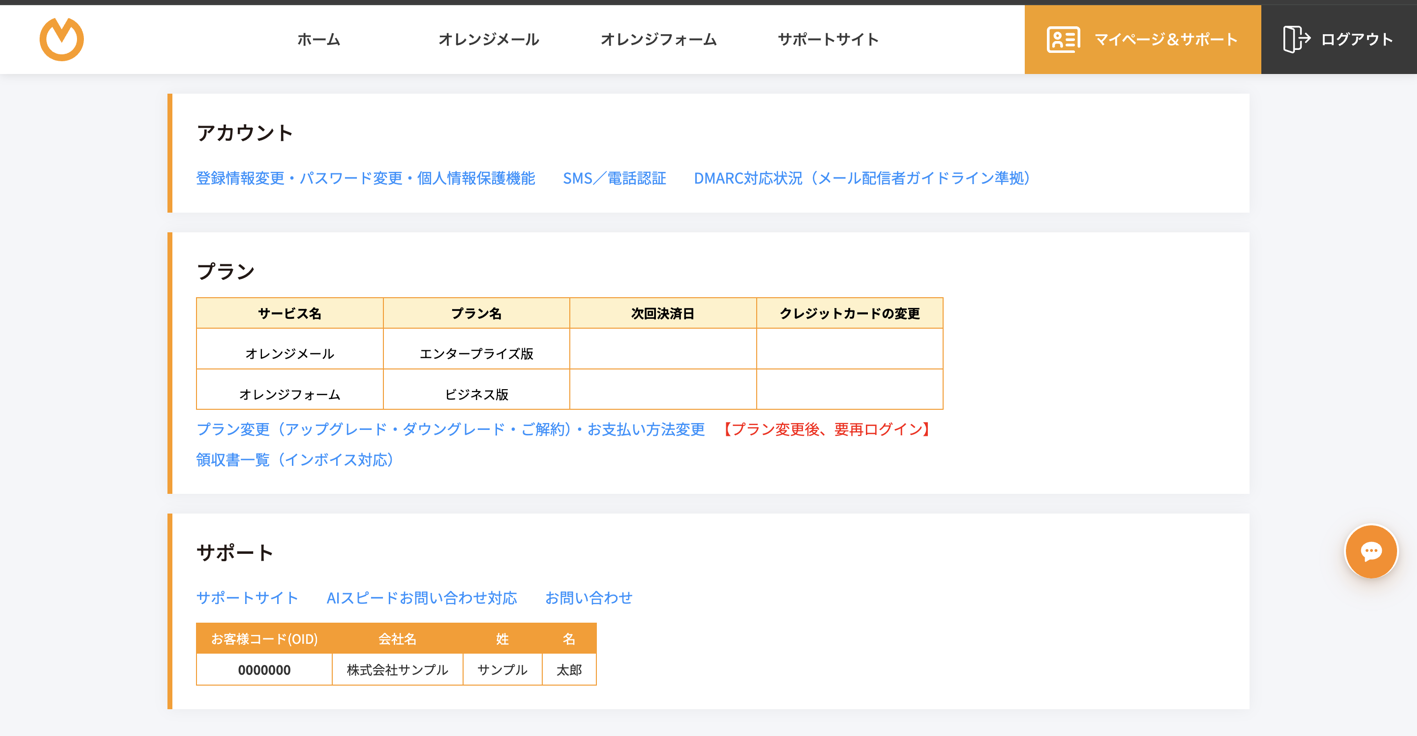1417x736 pixels.
Task: Select the サンプル surname cell
Action: [x=502, y=670]
